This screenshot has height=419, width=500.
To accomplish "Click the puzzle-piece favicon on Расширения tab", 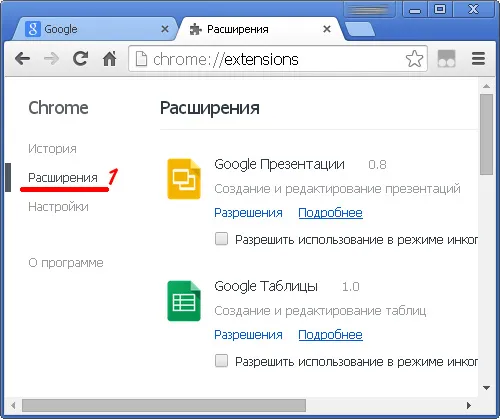I will (196, 29).
